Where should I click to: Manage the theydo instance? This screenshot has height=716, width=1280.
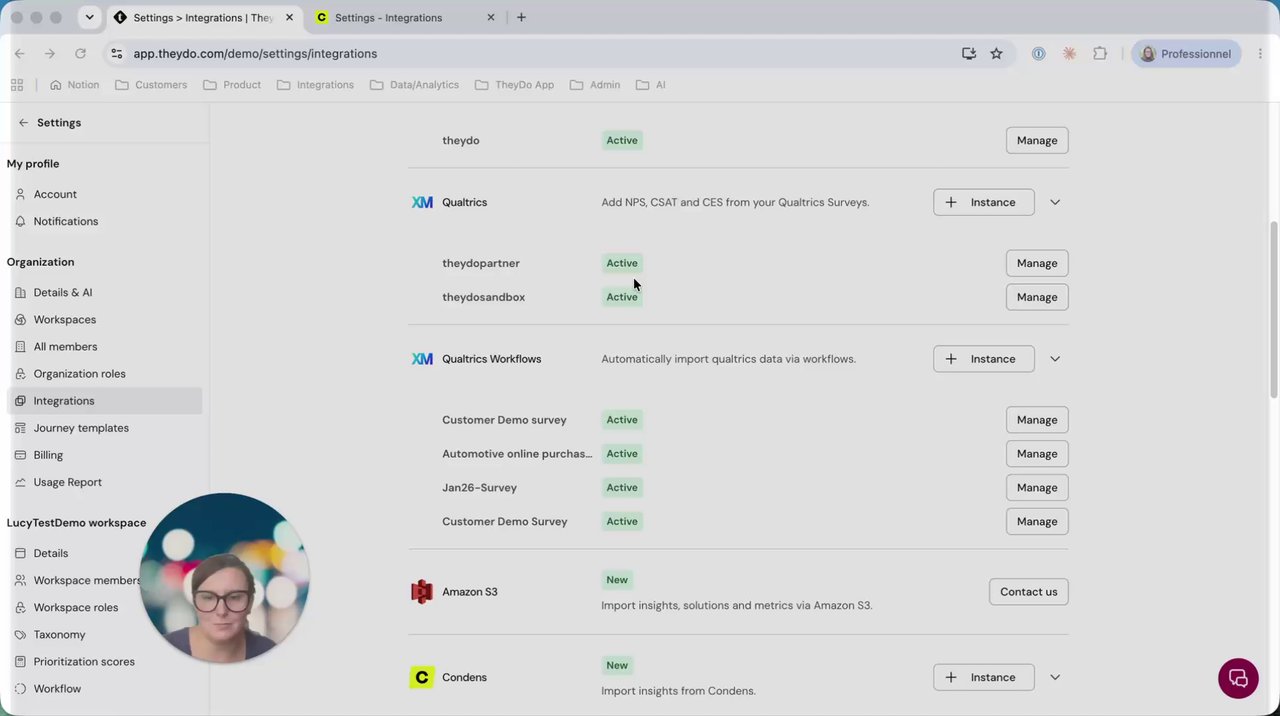(1037, 140)
